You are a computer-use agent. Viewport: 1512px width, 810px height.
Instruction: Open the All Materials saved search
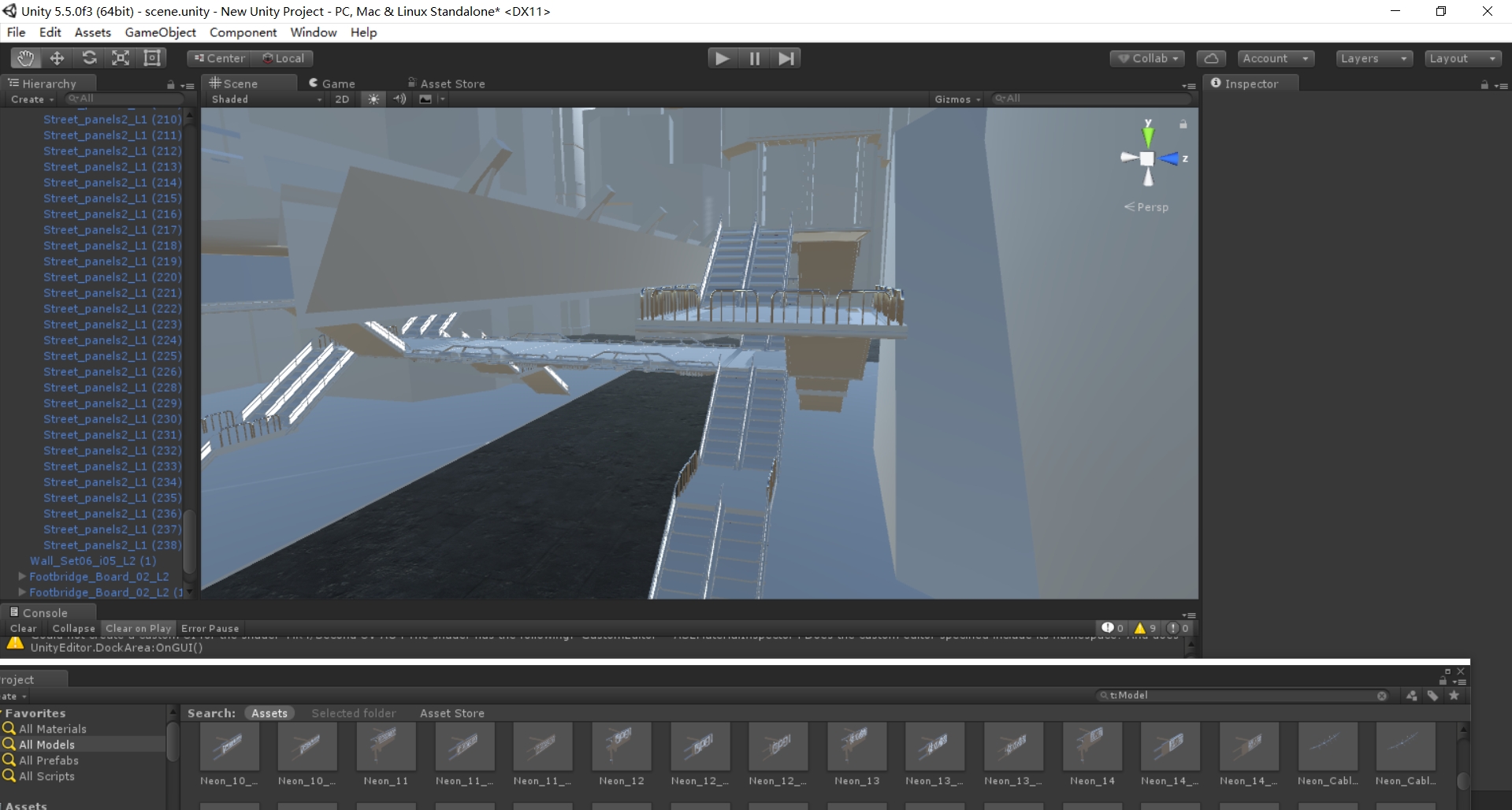(45, 729)
